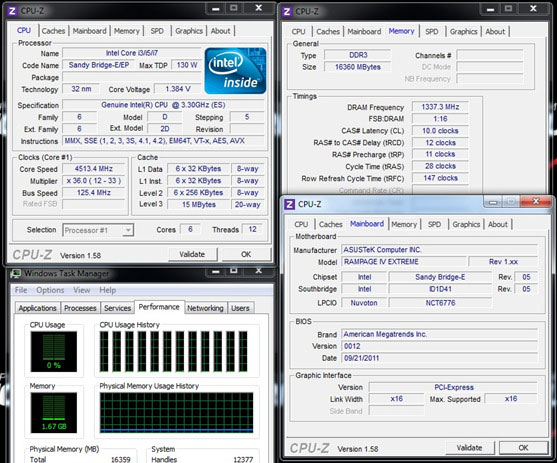The image size is (557, 463).
Task: Click the 16360 MBytes memory size field
Action: click(x=358, y=67)
